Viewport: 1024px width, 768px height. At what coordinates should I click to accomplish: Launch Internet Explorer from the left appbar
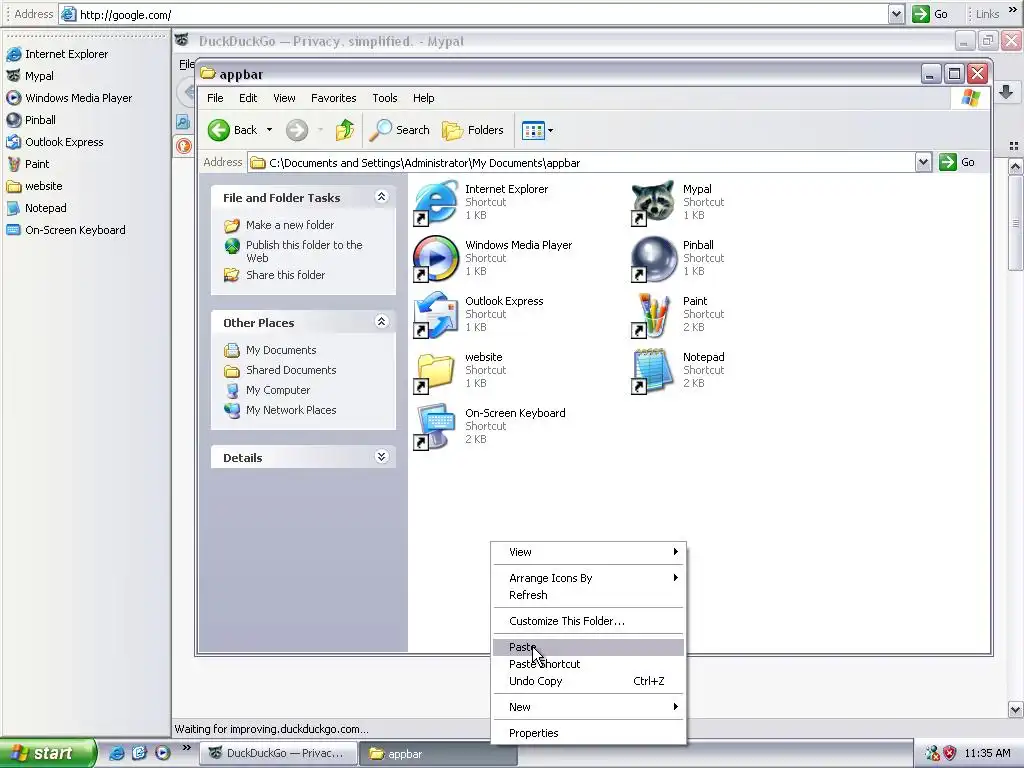click(57, 54)
